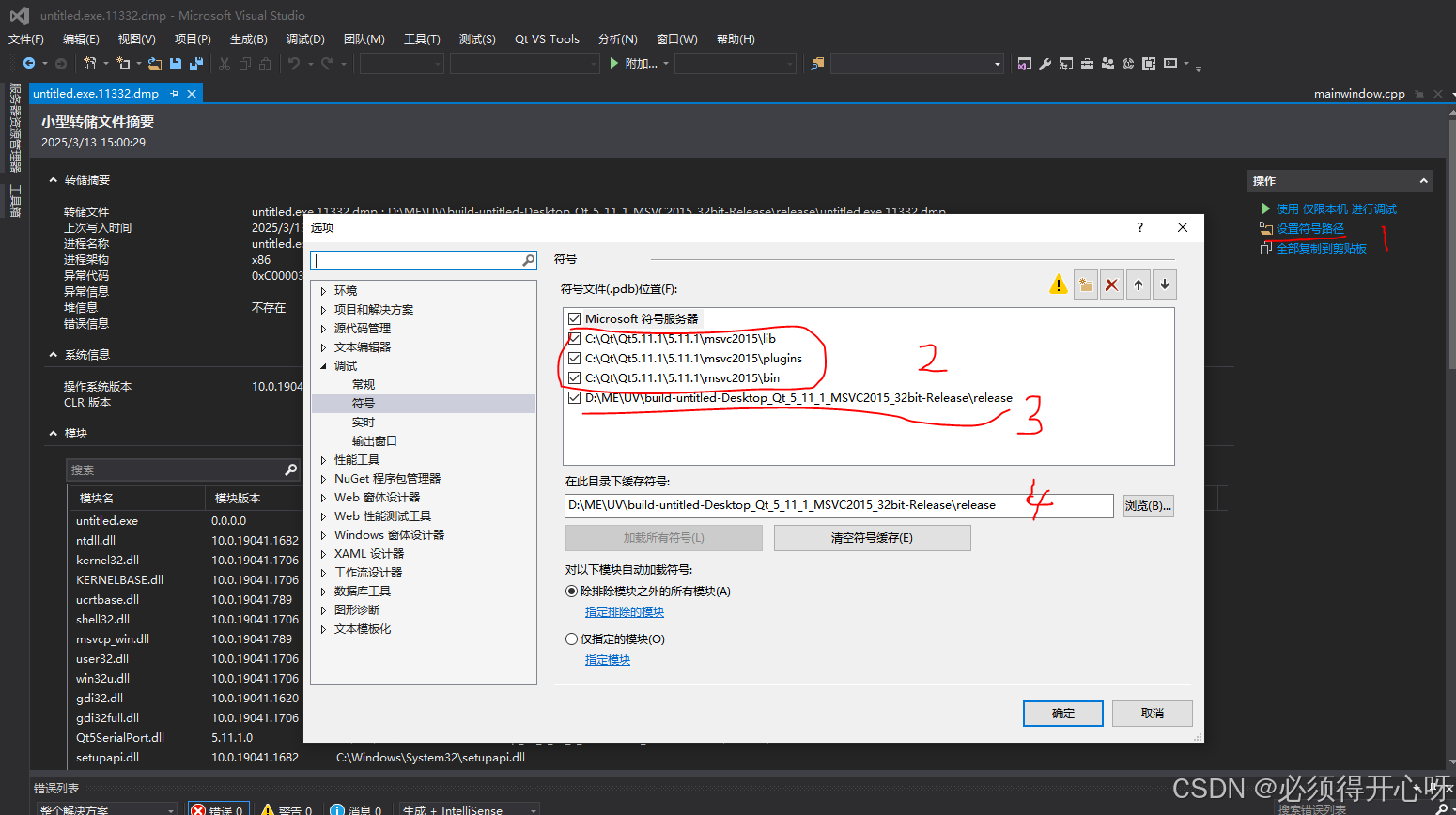The image size is (1456, 815).
Task: Collapse the 操作 panel chevron
Action: [1424, 181]
